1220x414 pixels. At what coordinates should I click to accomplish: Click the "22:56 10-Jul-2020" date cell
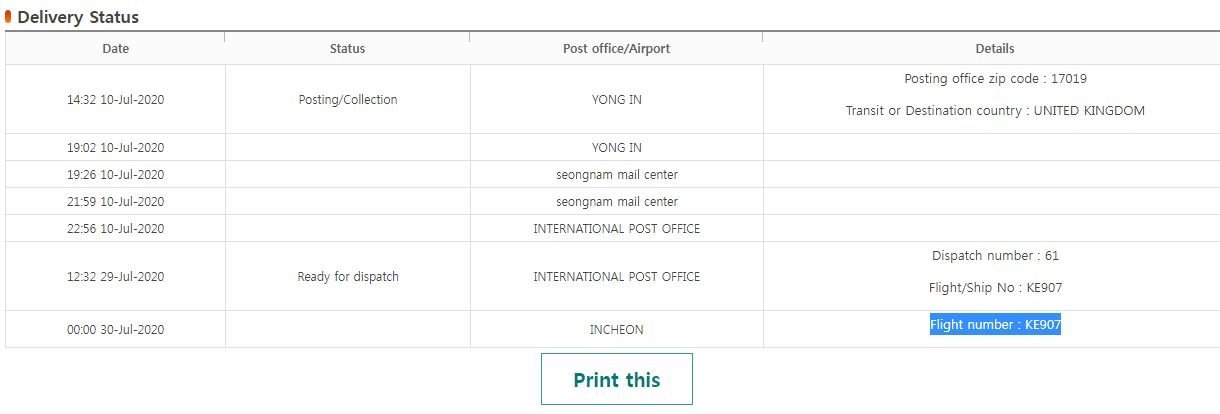pos(115,229)
